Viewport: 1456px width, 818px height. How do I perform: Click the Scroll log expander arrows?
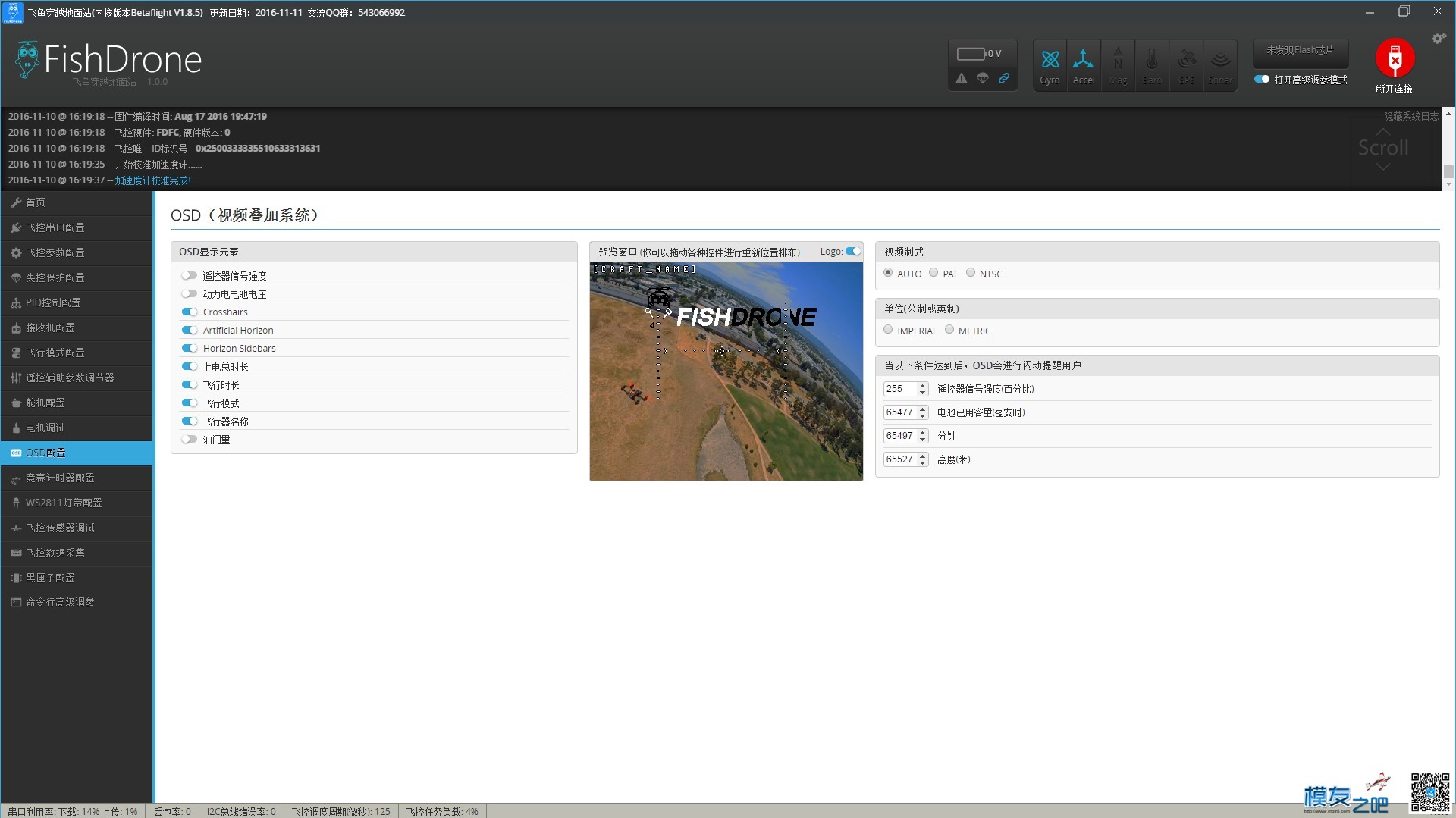(x=1383, y=149)
